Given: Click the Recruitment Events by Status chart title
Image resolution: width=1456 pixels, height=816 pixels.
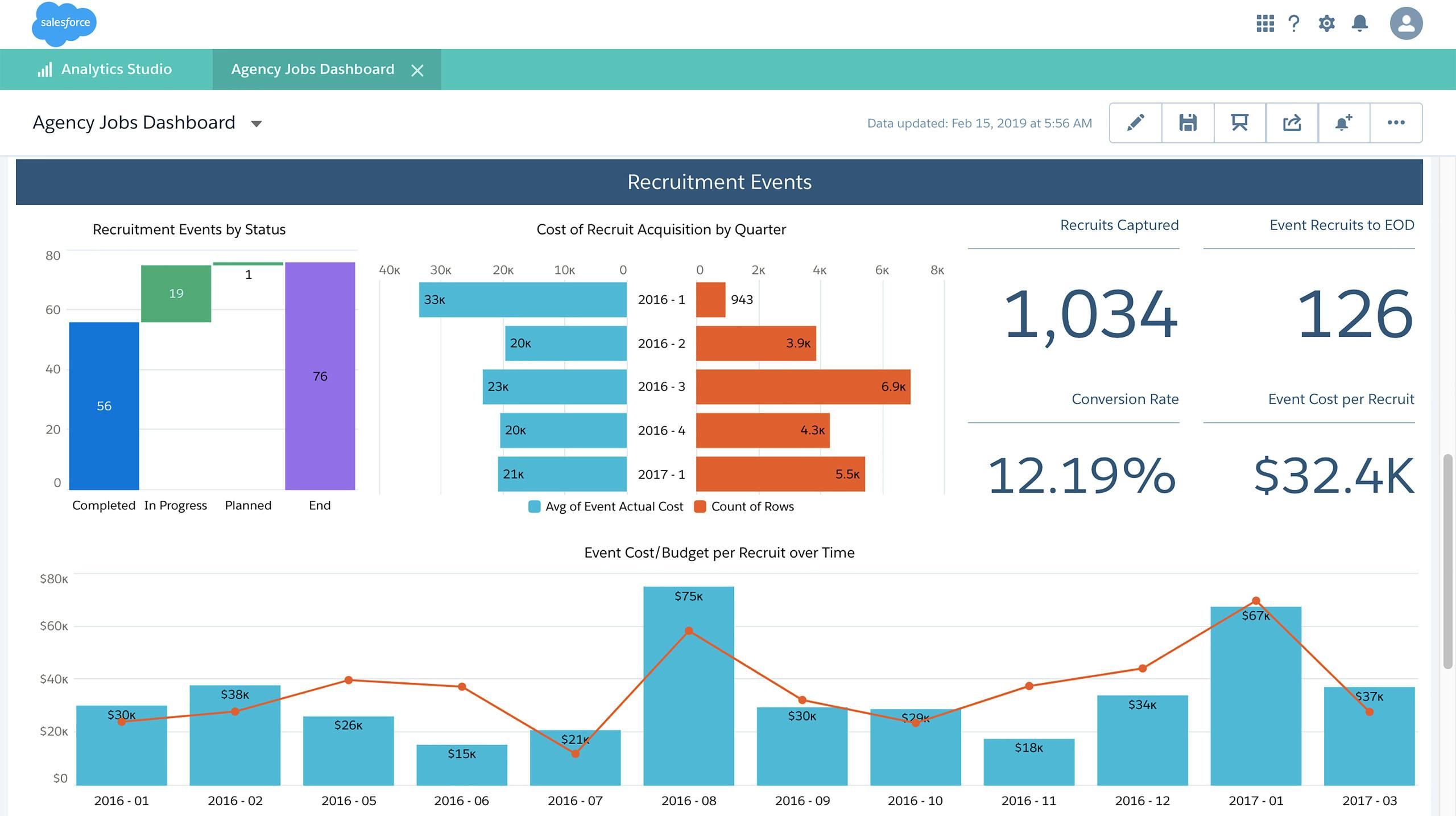Looking at the screenshot, I should [x=189, y=229].
